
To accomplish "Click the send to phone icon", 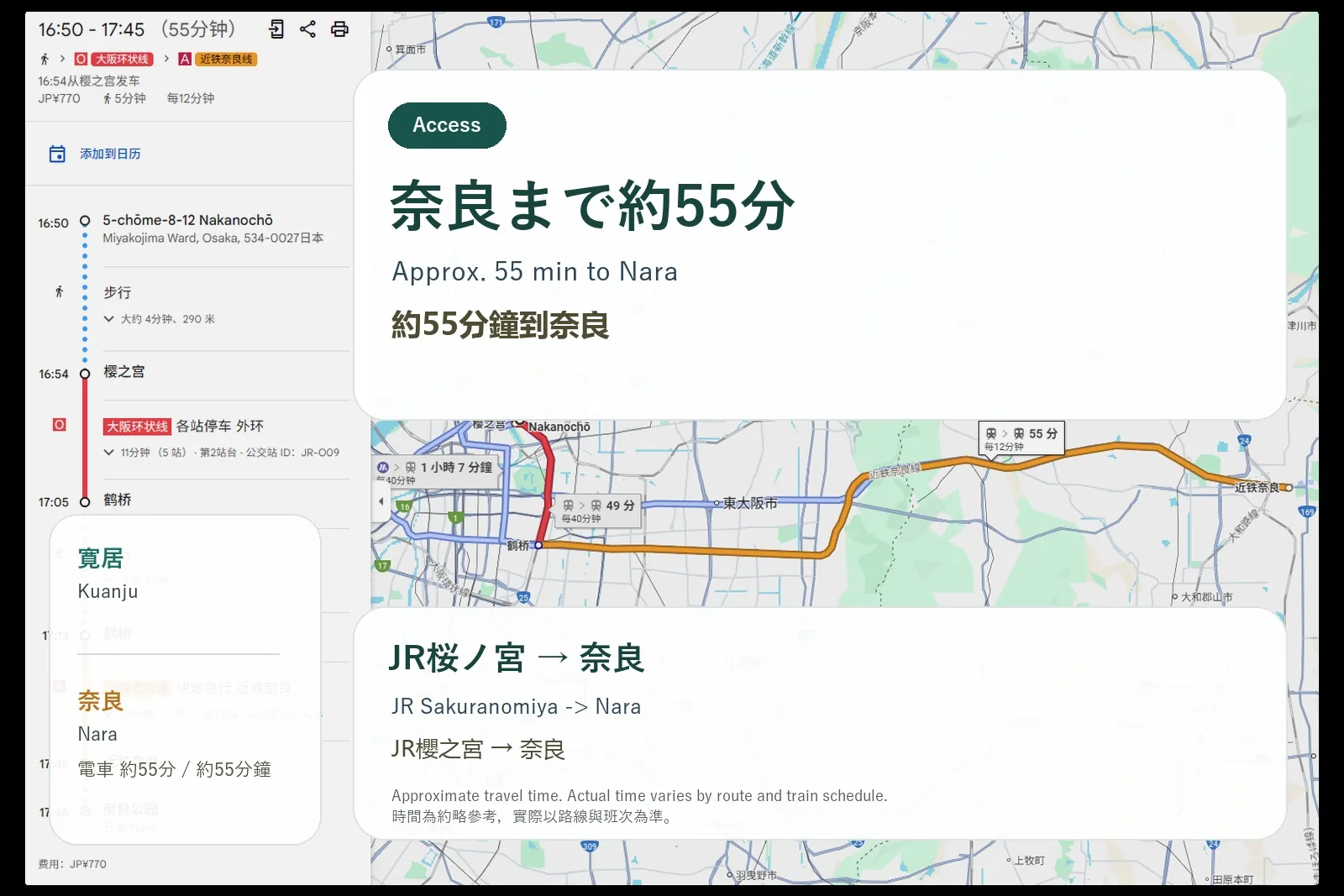I will [276, 29].
